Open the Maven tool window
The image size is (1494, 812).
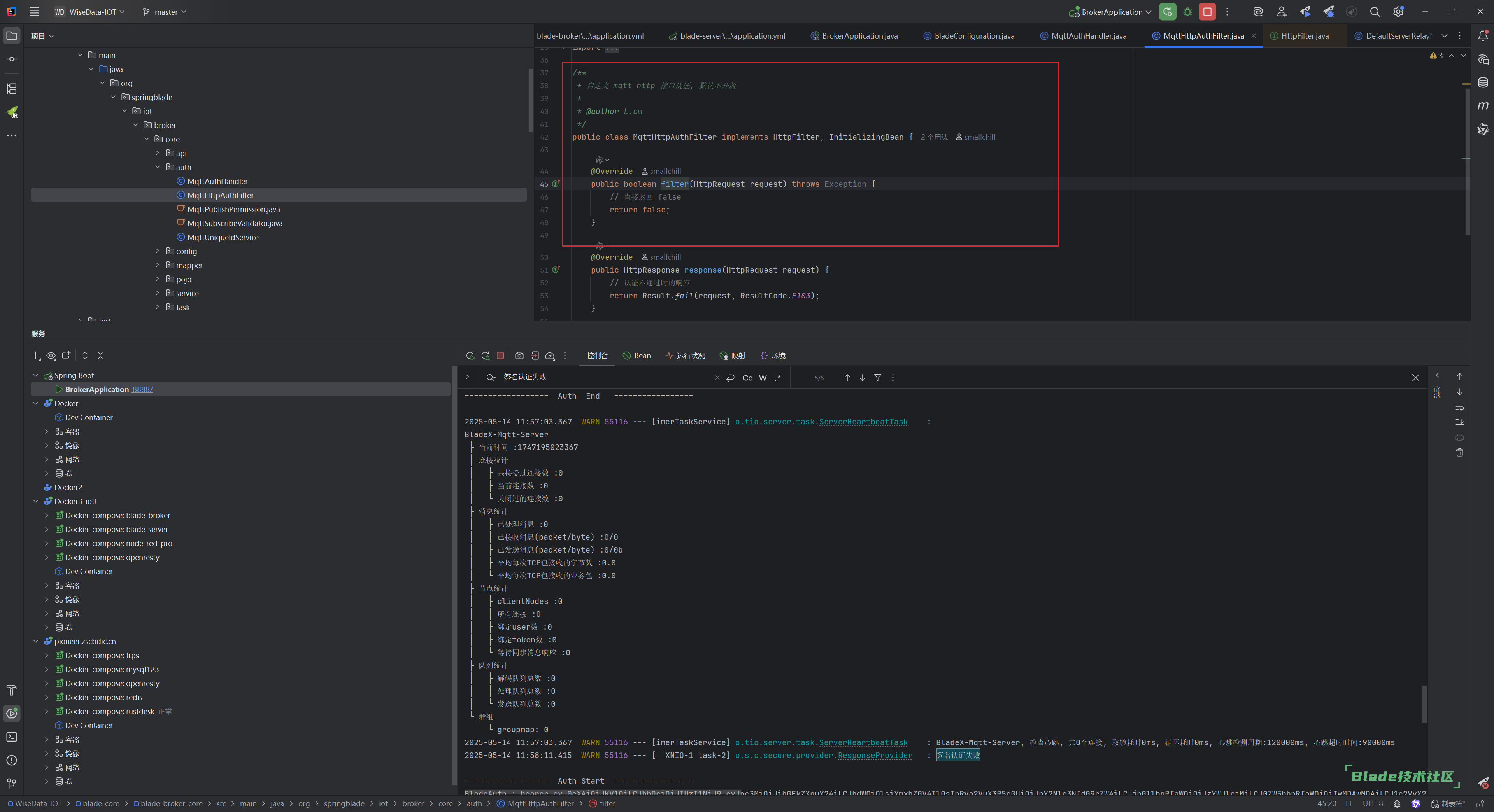pyautogui.click(x=1483, y=105)
